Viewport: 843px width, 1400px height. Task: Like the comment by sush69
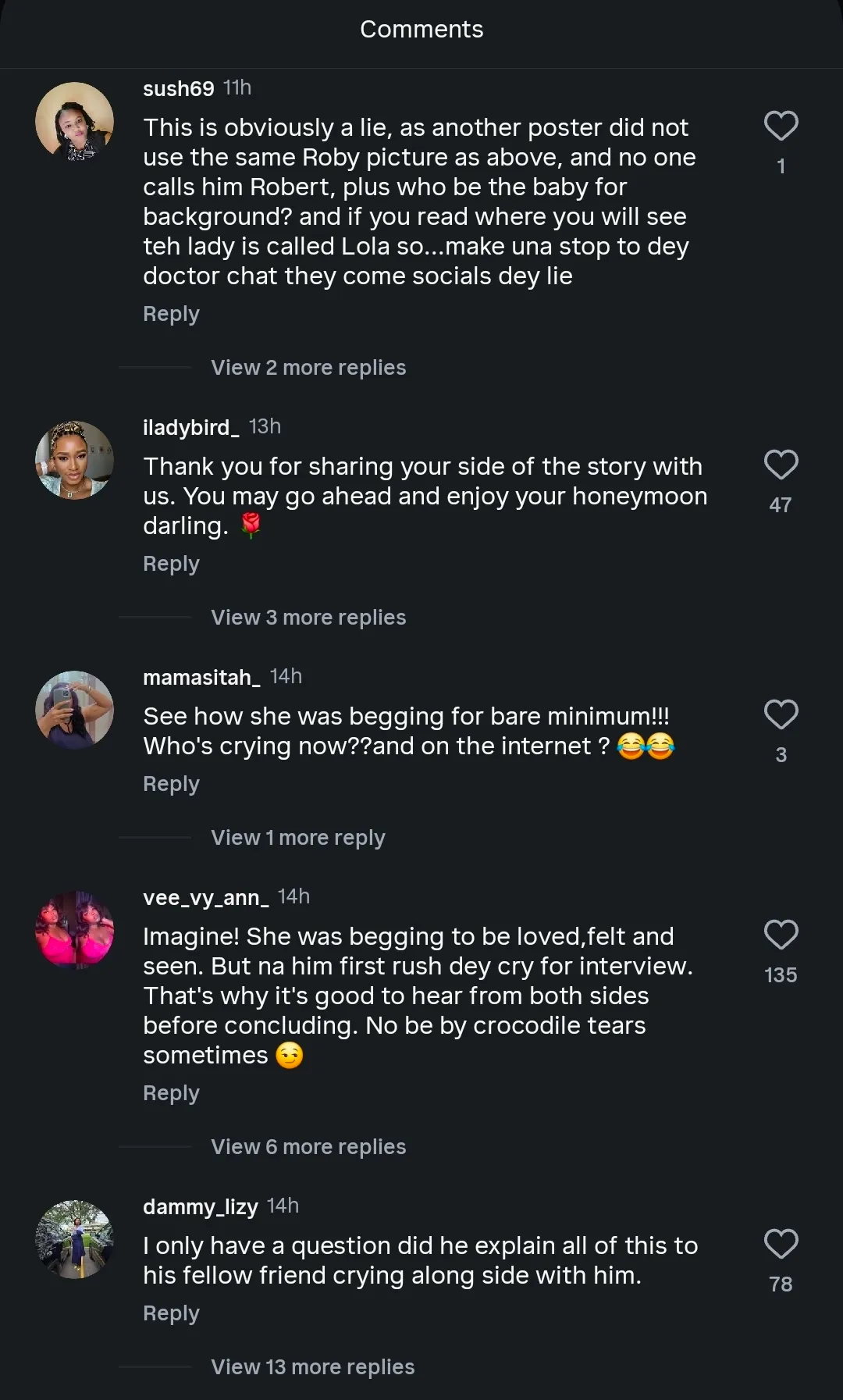(x=781, y=126)
